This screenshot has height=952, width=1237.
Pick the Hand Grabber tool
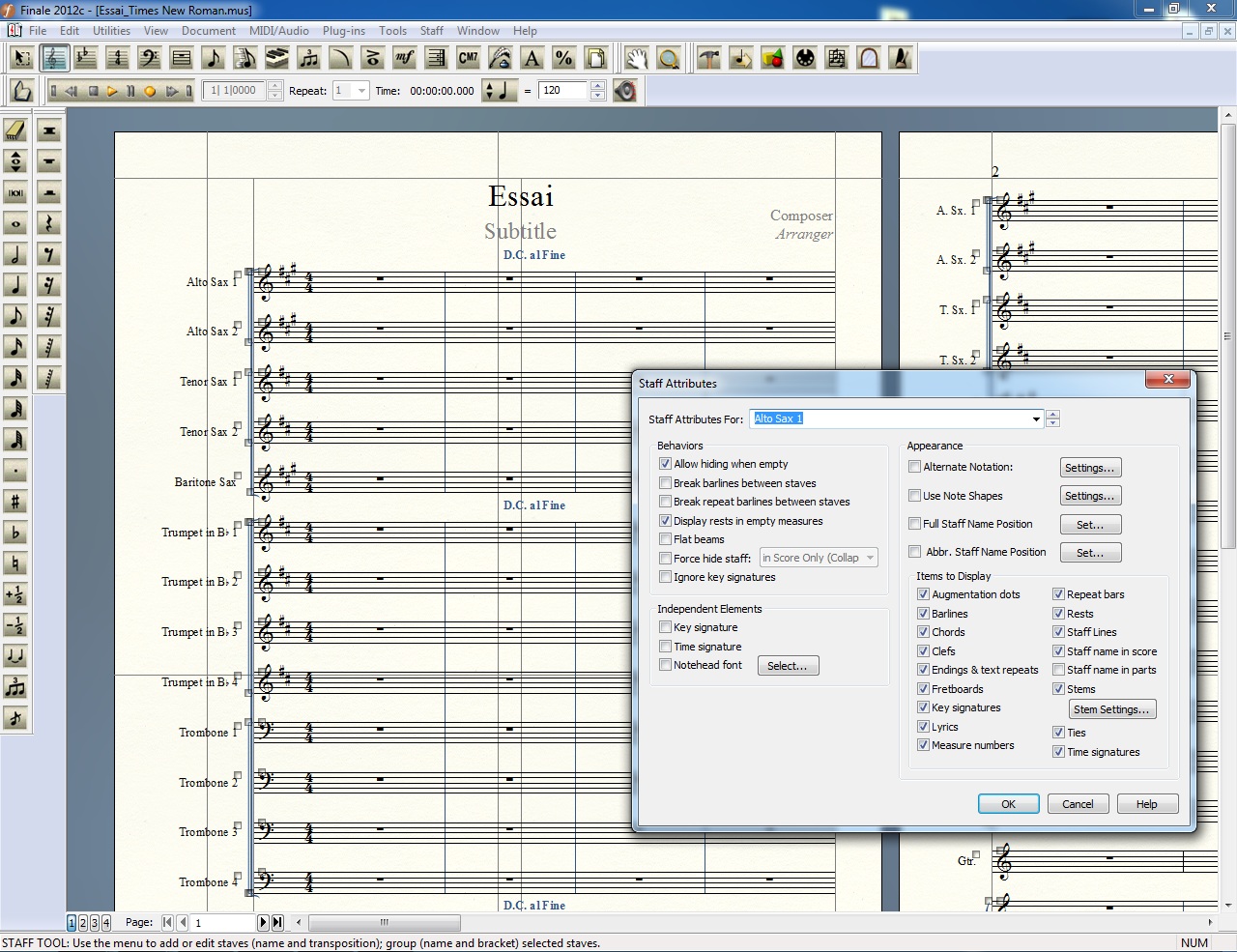coord(636,59)
